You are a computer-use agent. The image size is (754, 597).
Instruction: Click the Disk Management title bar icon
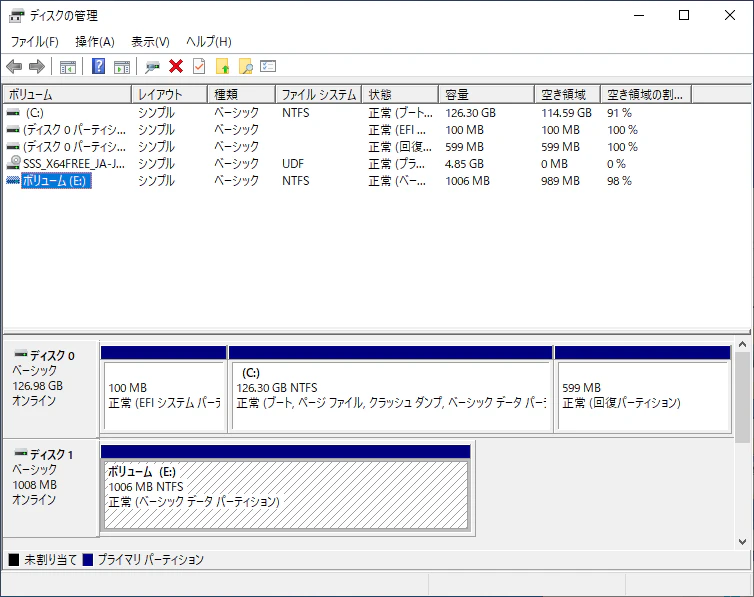click(x=17, y=16)
